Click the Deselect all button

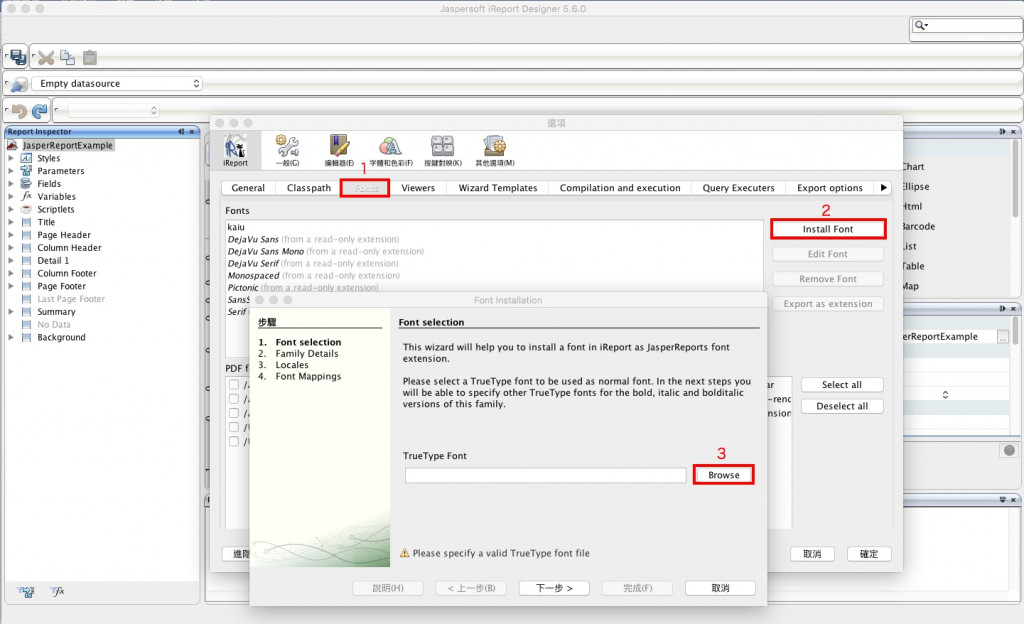pyautogui.click(x=842, y=406)
